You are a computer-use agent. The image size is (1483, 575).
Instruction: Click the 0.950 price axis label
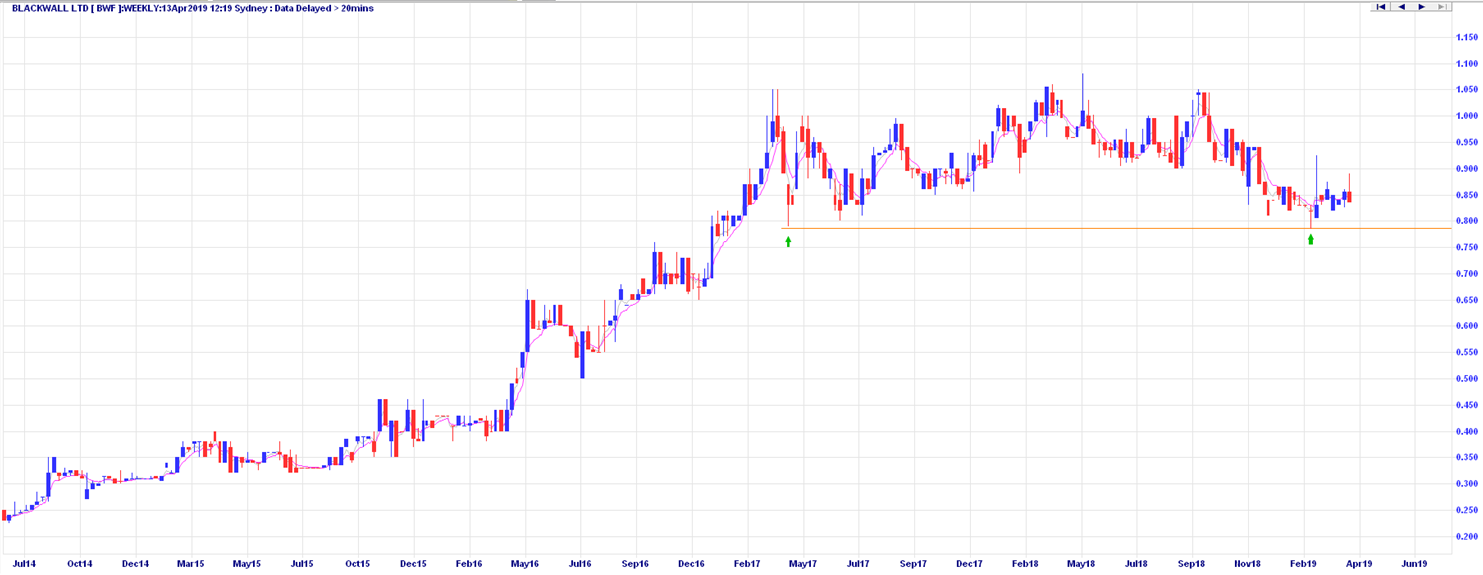pyautogui.click(x=1467, y=143)
